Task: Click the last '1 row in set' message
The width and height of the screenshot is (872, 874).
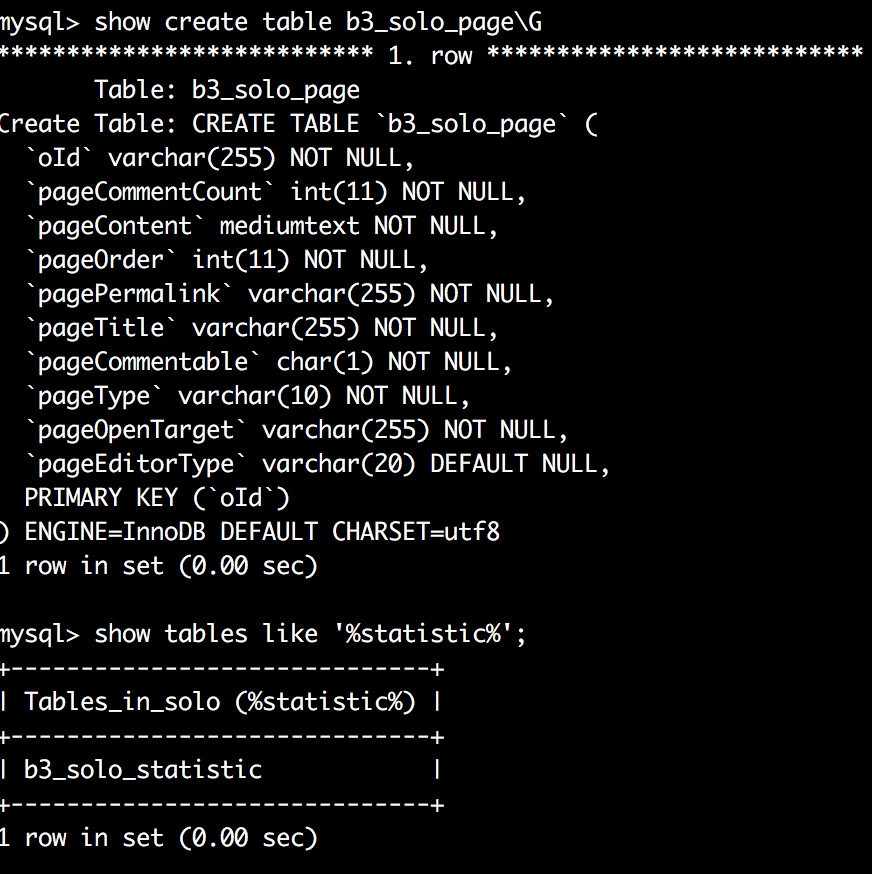Action: click(158, 838)
